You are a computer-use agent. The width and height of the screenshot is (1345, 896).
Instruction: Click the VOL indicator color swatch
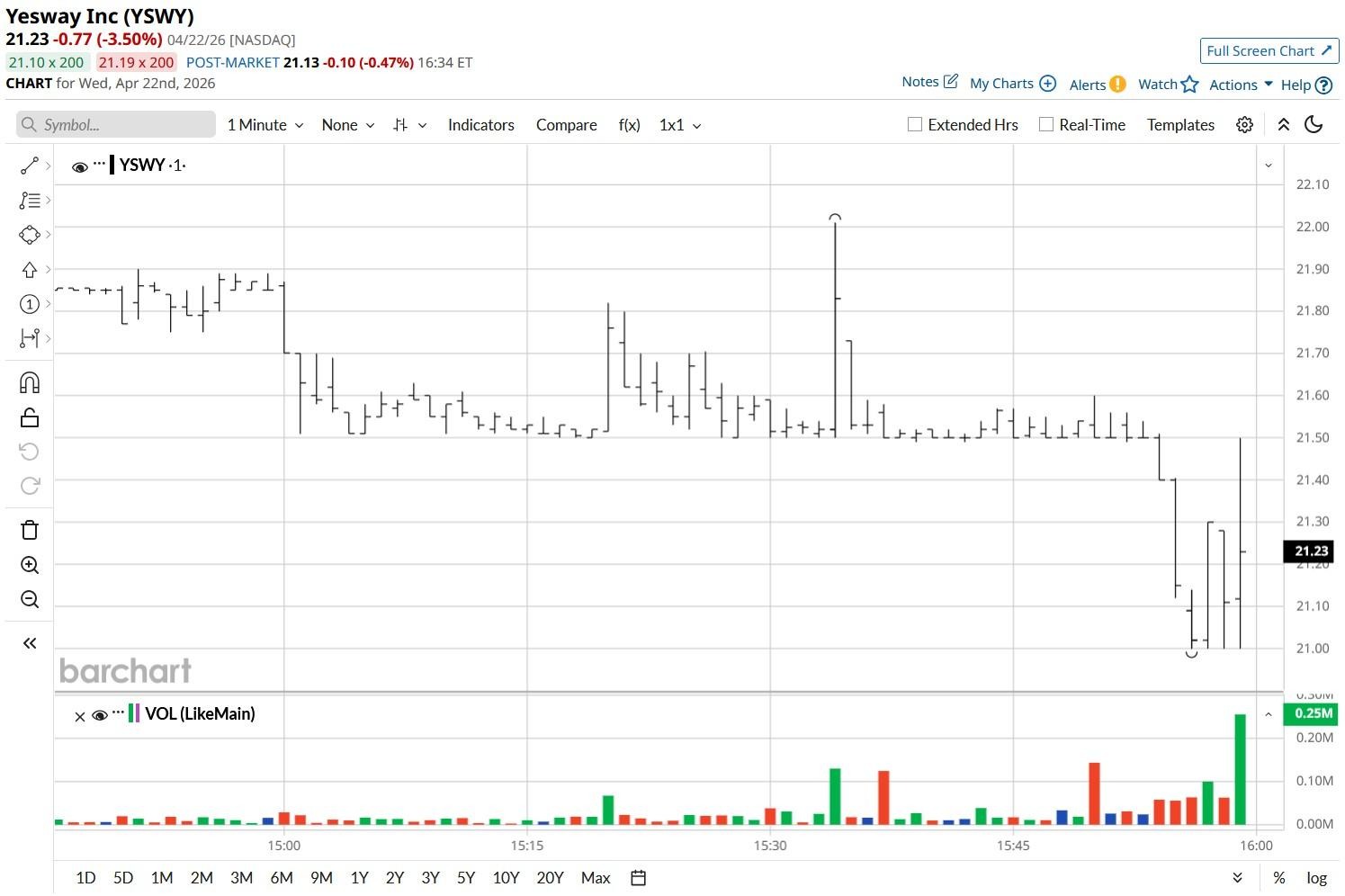(x=134, y=713)
